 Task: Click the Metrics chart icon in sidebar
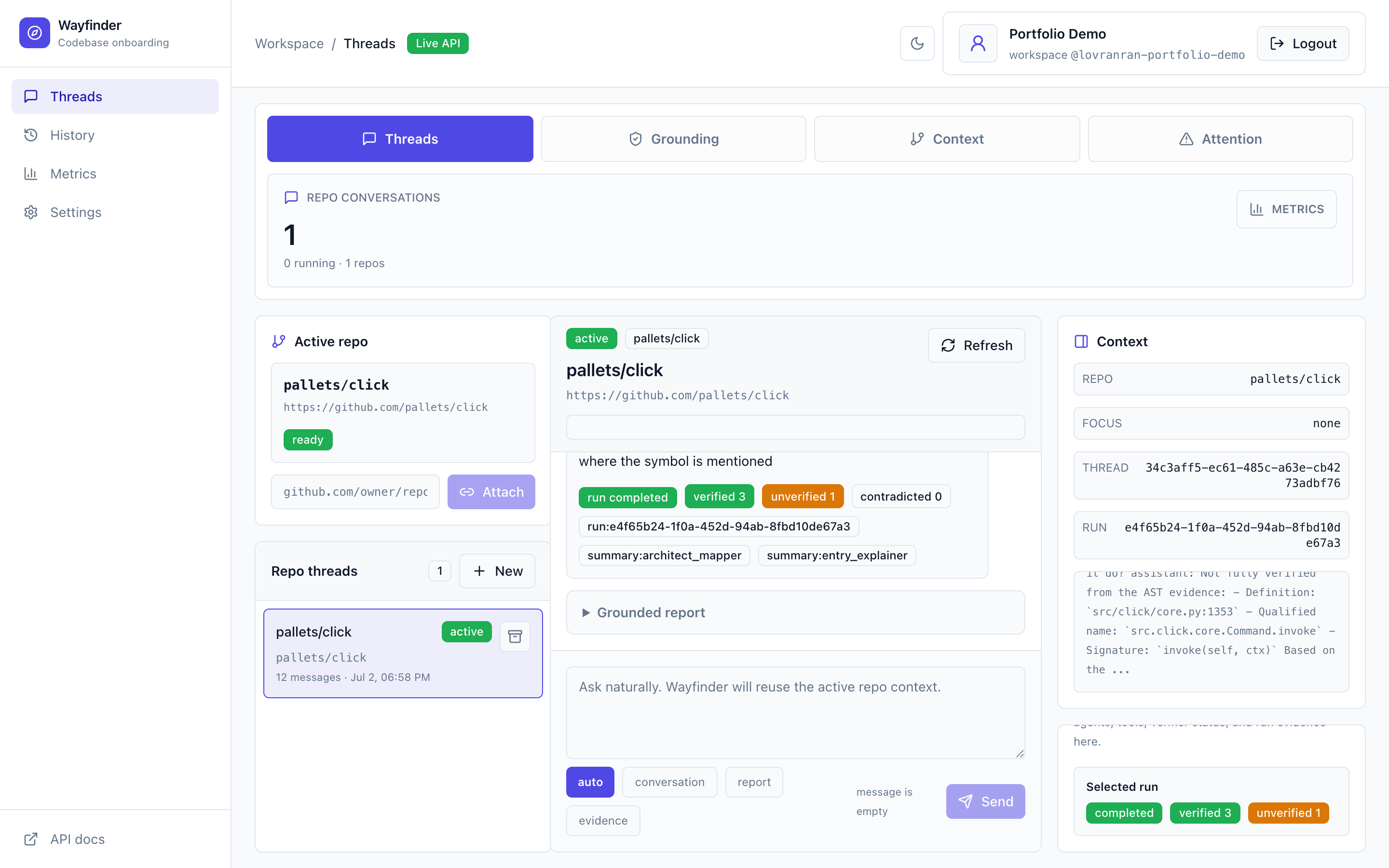pyautogui.click(x=31, y=174)
